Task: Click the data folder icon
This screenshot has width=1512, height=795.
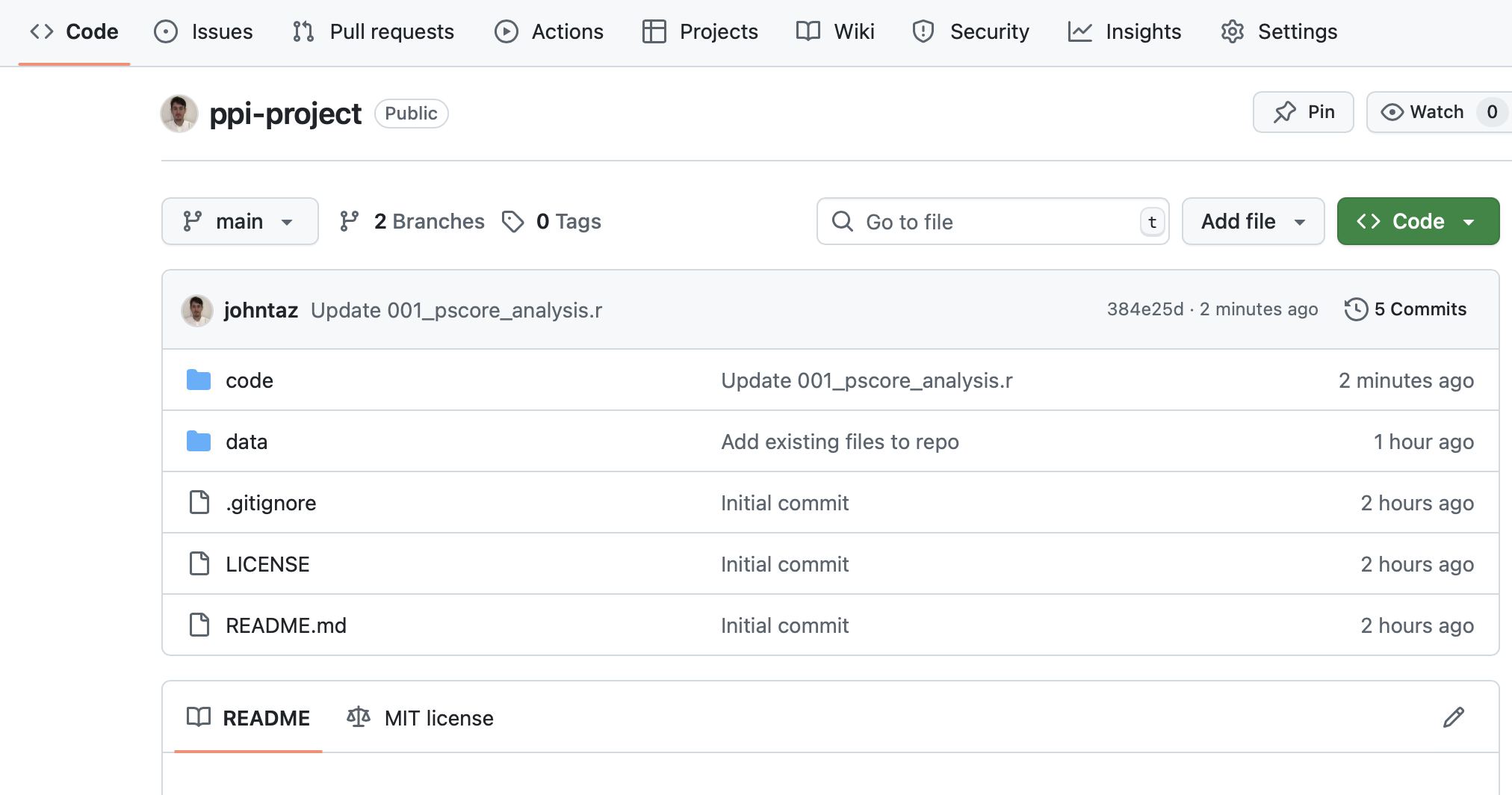Action: pyautogui.click(x=199, y=442)
